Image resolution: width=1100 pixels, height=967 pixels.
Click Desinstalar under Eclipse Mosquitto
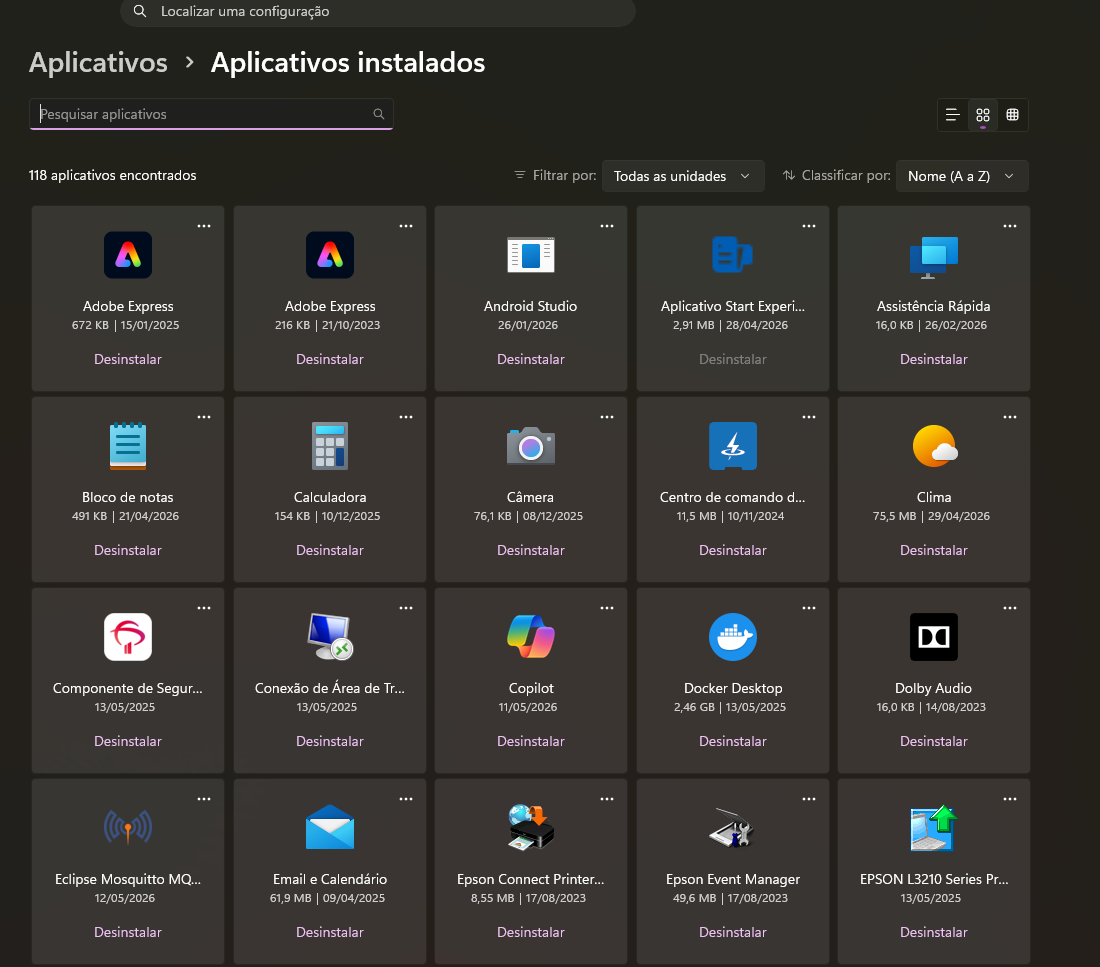coord(128,932)
